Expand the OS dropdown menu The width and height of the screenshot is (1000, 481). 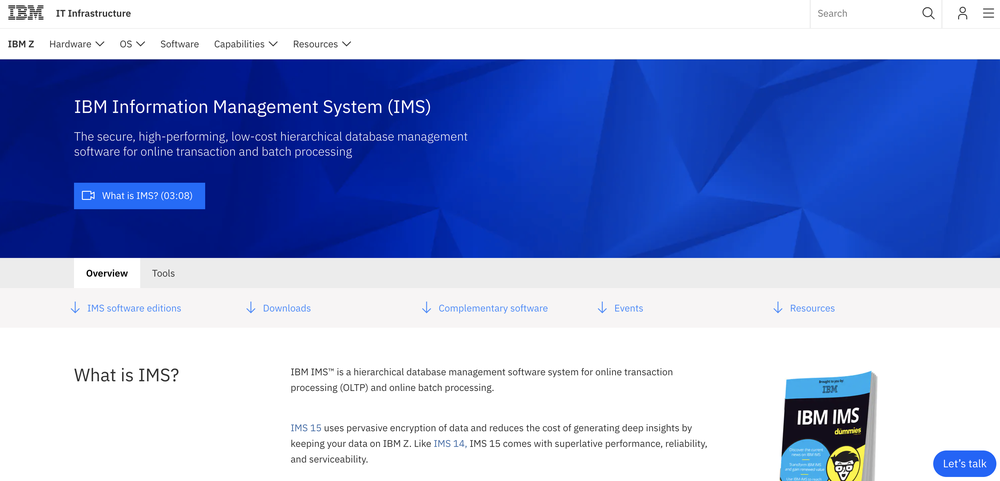pos(132,44)
